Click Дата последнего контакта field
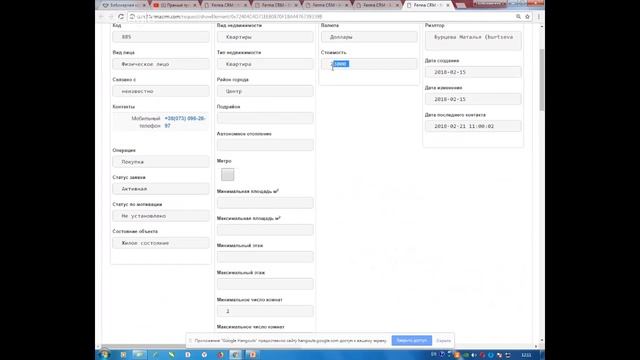 click(473, 126)
